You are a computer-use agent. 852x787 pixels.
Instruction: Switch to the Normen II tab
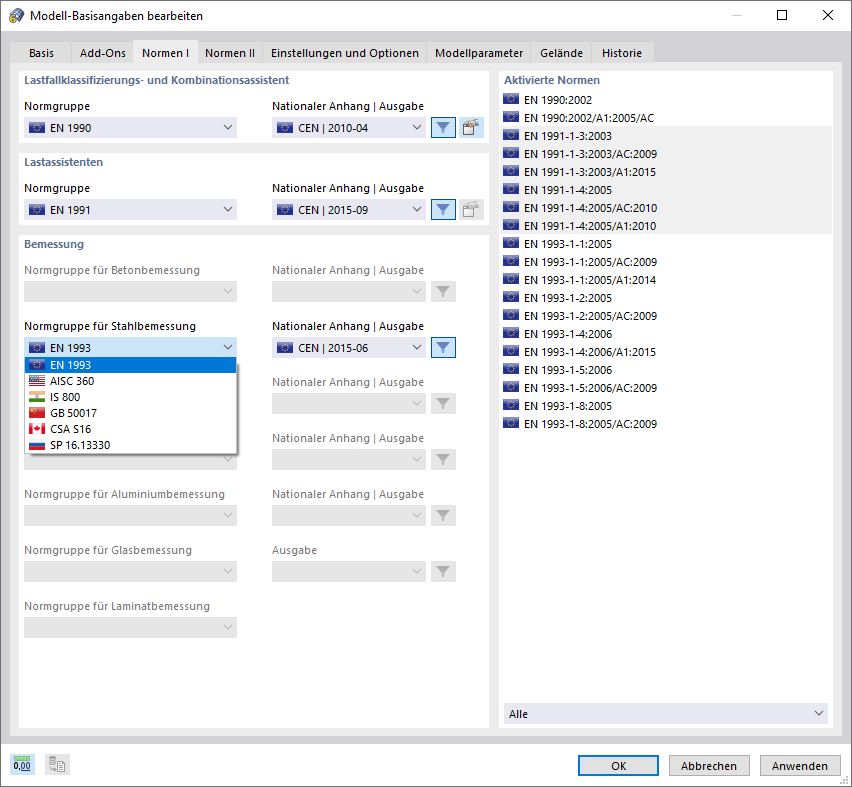pos(230,53)
